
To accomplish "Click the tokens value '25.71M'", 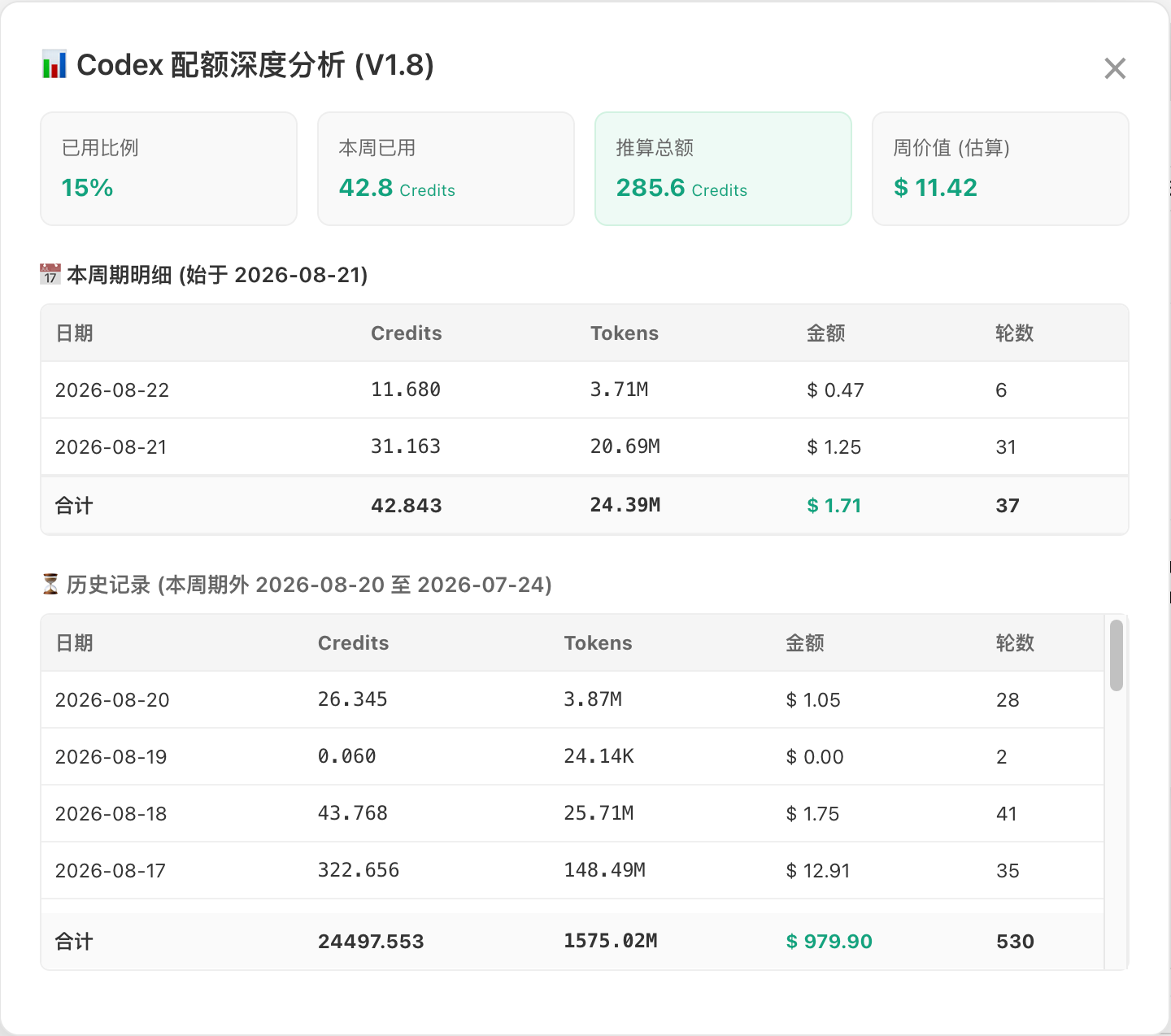I will (599, 813).
